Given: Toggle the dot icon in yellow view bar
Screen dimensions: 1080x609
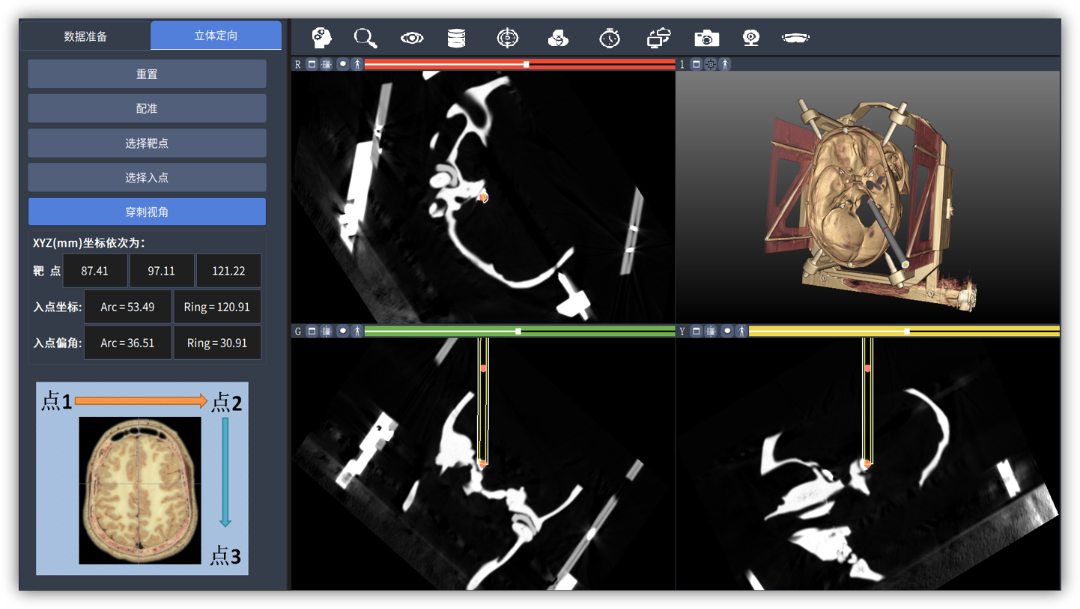Looking at the screenshot, I should pos(727,331).
